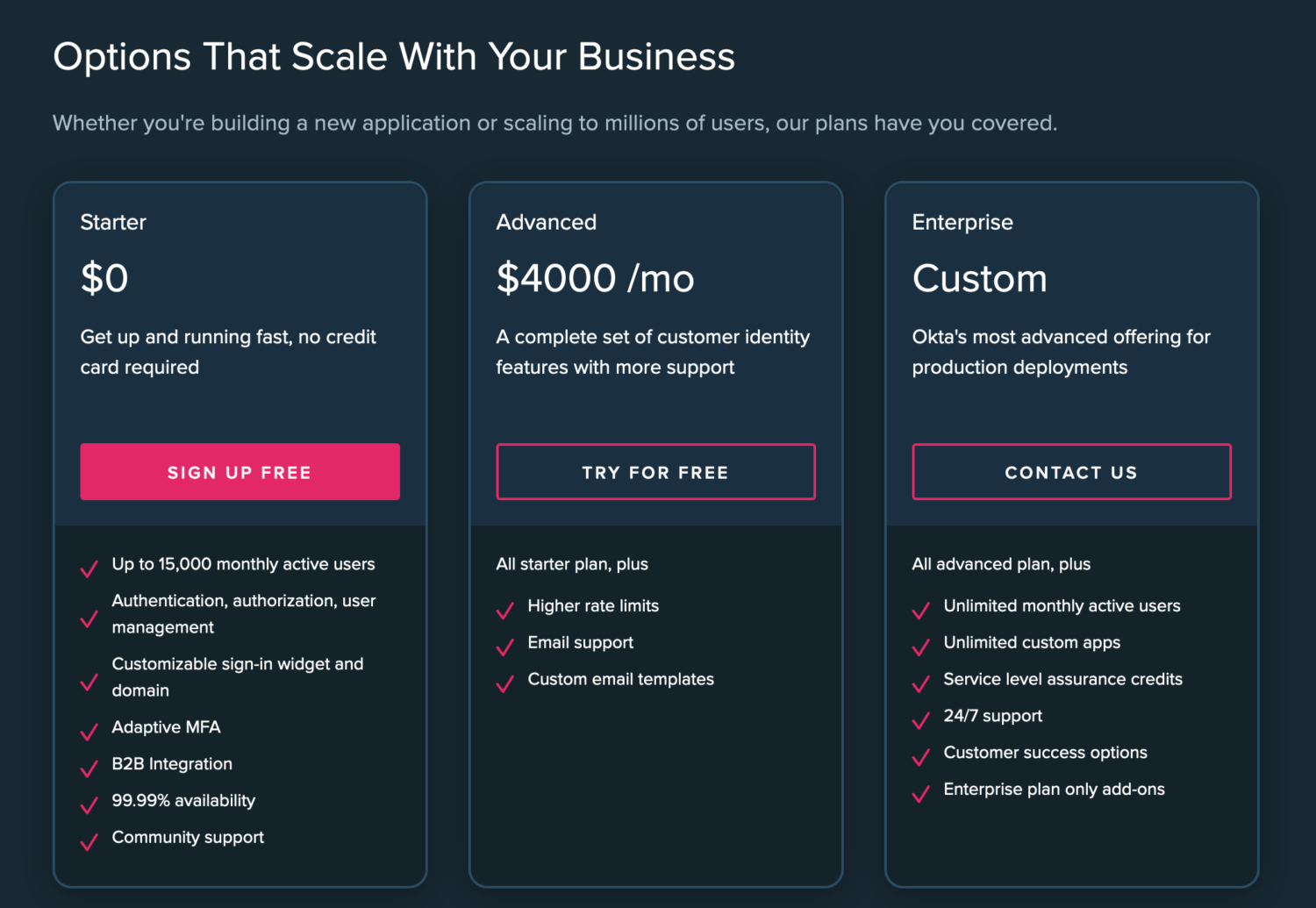Click checkmark beside 99.99% availability

tap(89, 804)
